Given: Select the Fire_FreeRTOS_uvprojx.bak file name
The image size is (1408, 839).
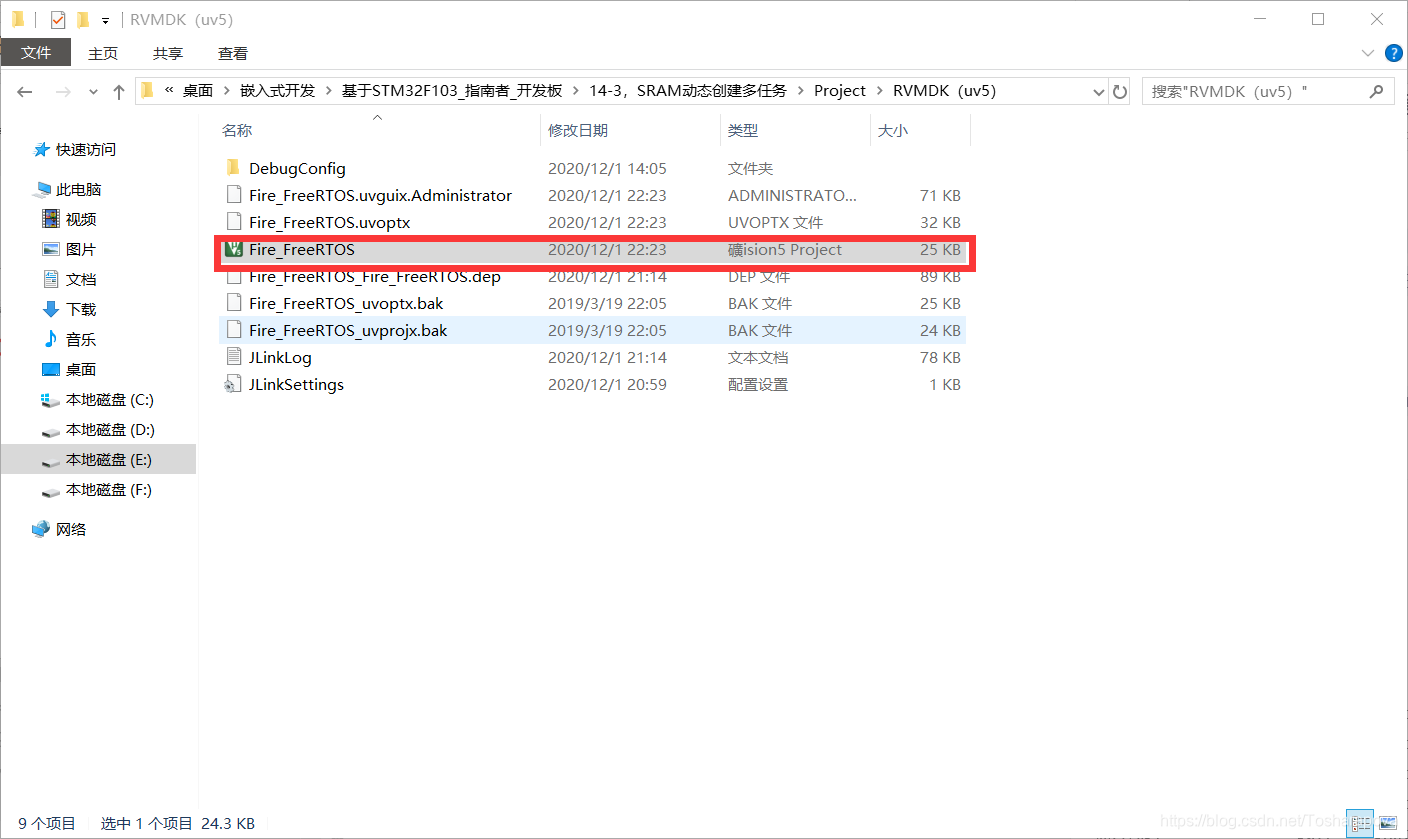Looking at the screenshot, I should [348, 330].
